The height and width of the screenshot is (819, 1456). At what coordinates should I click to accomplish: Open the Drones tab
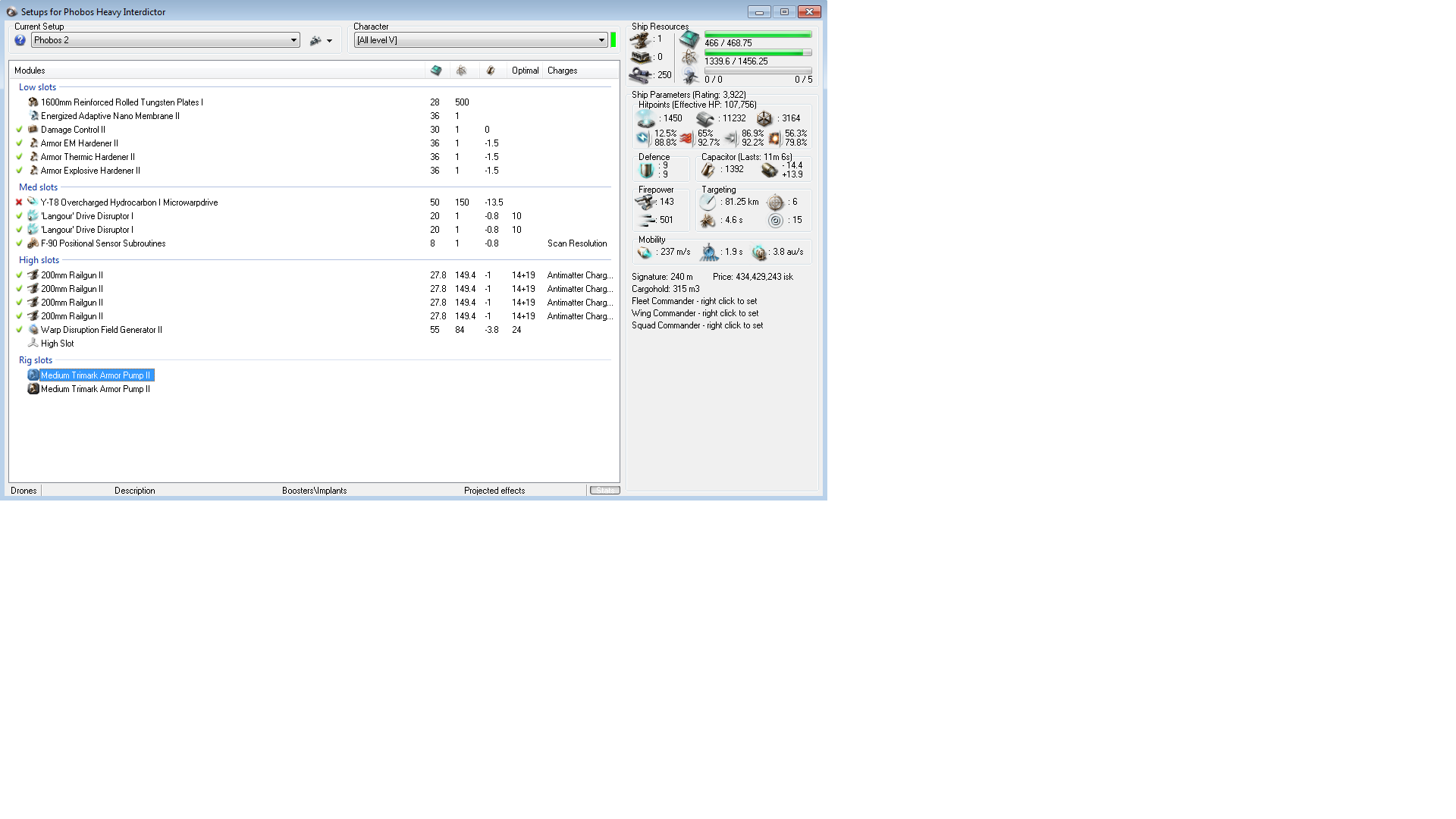click(x=24, y=491)
